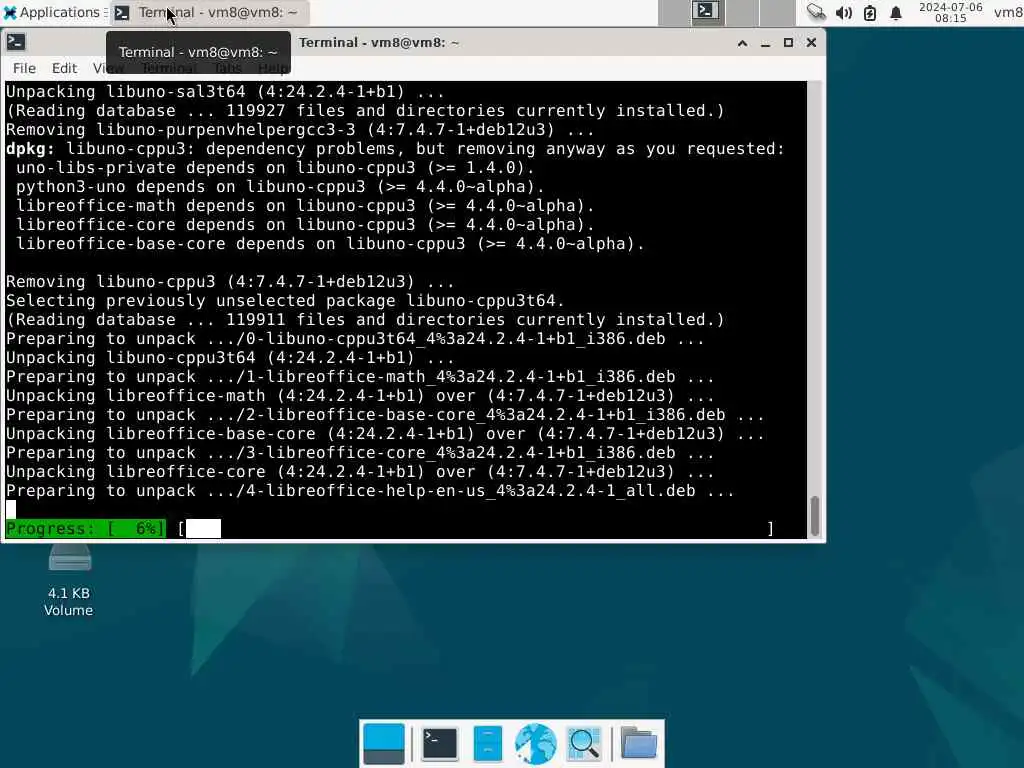Open the File Manager dock icon
This screenshot has width=1024, height=768.
click(488, 743)
